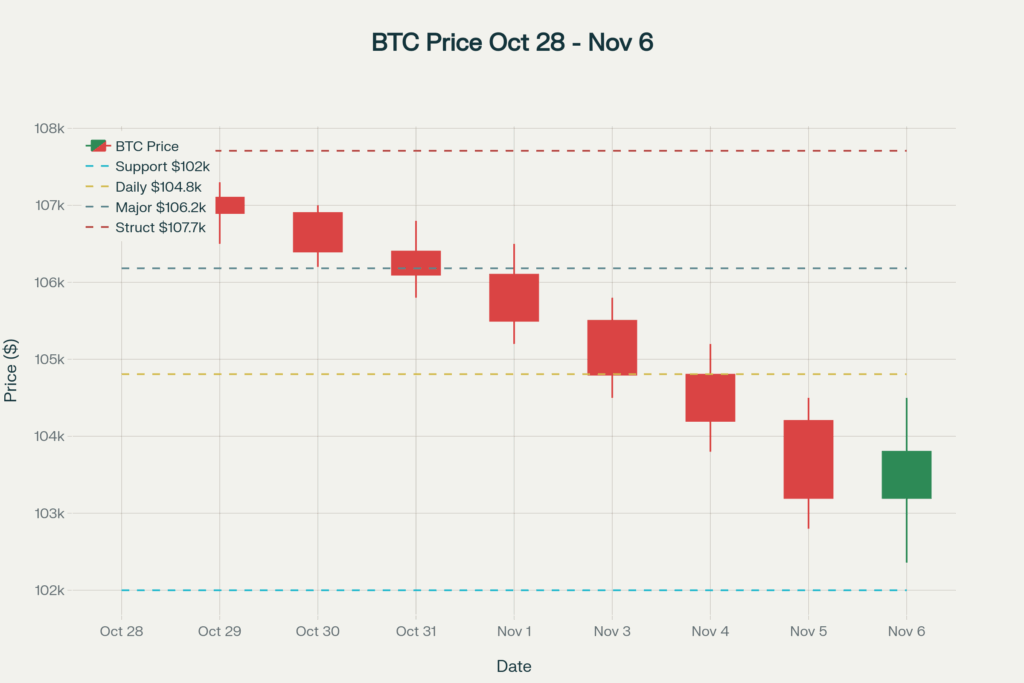Select the red Nov 5 candlestick
This screenshot has height=683, width=1024.
[x=808, y=459]
